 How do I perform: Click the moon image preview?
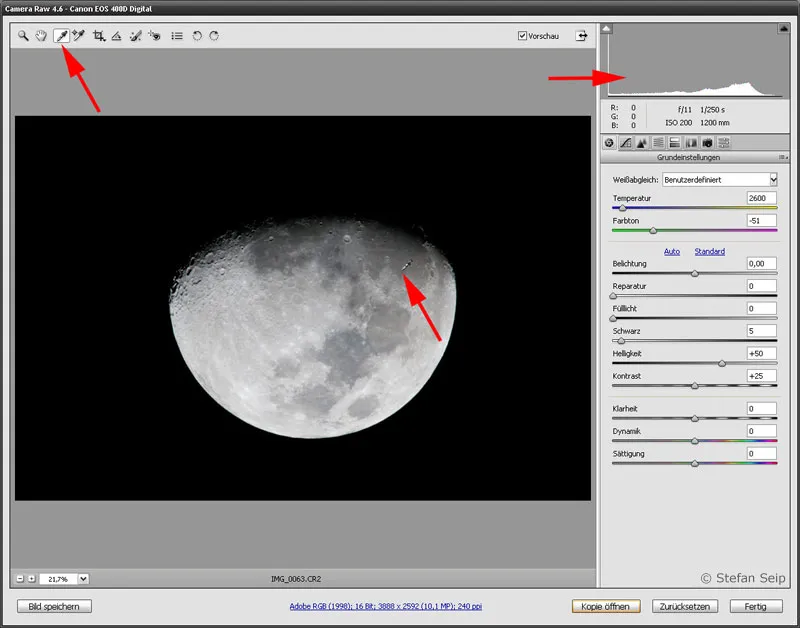(303, 308)
